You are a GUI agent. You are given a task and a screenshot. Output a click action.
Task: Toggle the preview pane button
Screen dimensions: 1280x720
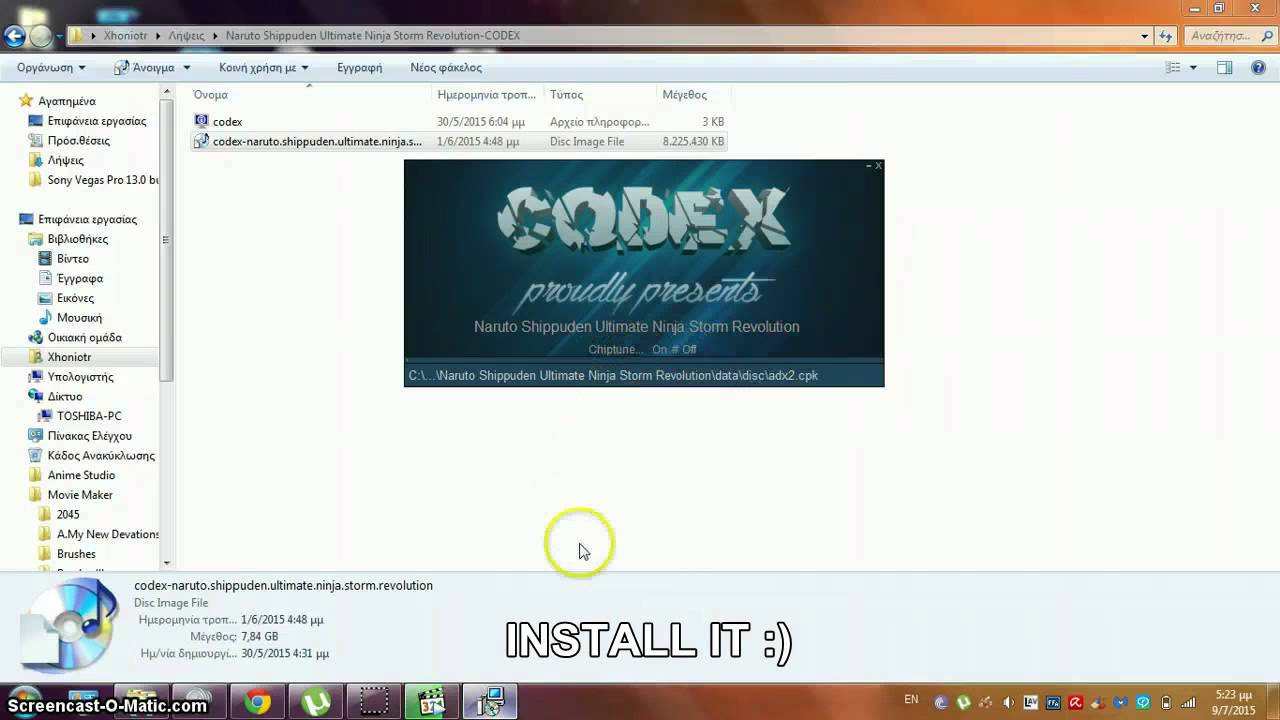[1224, 67]
